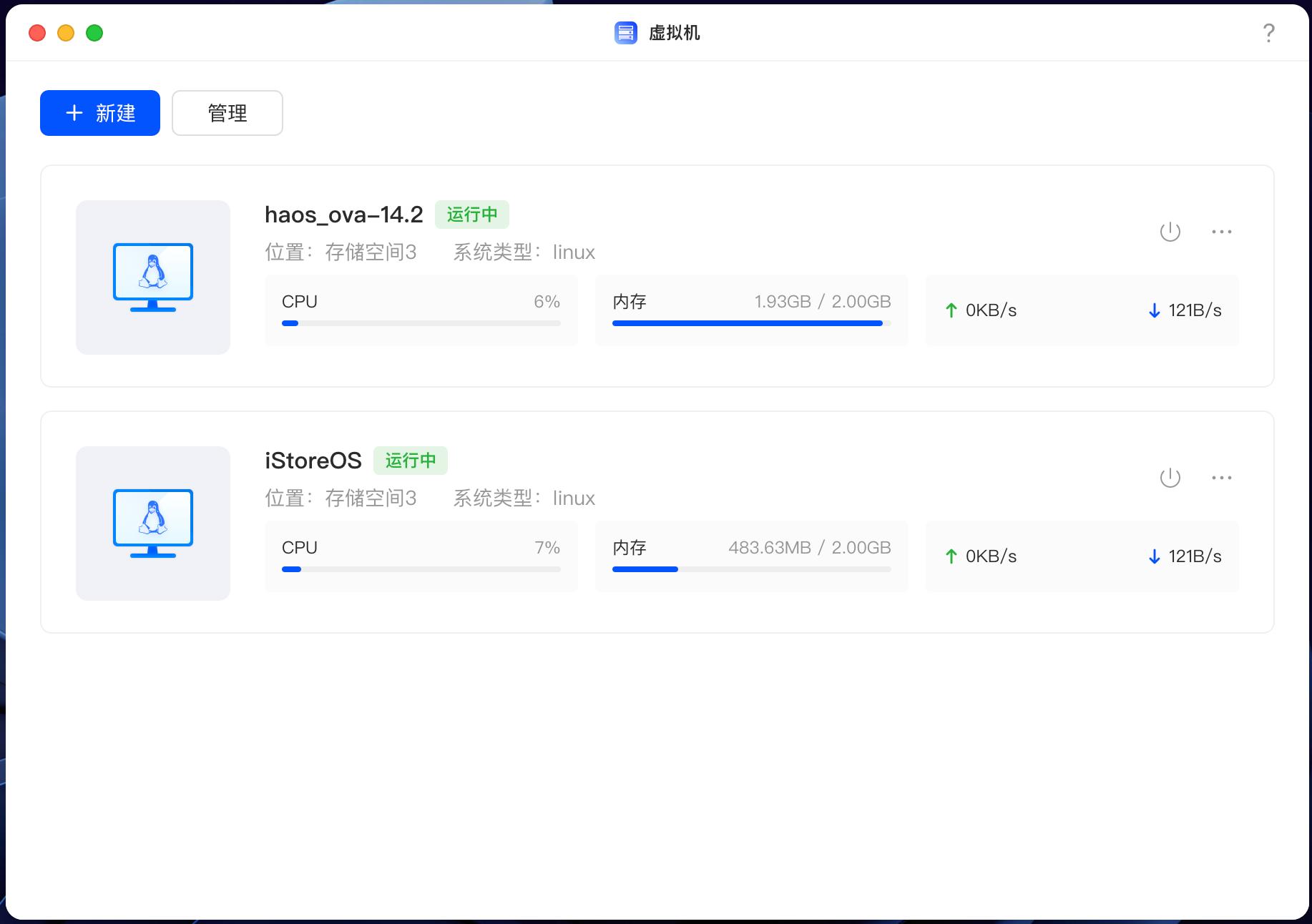Open the more options menu for iStoreOS

(x=1222, y=478)
